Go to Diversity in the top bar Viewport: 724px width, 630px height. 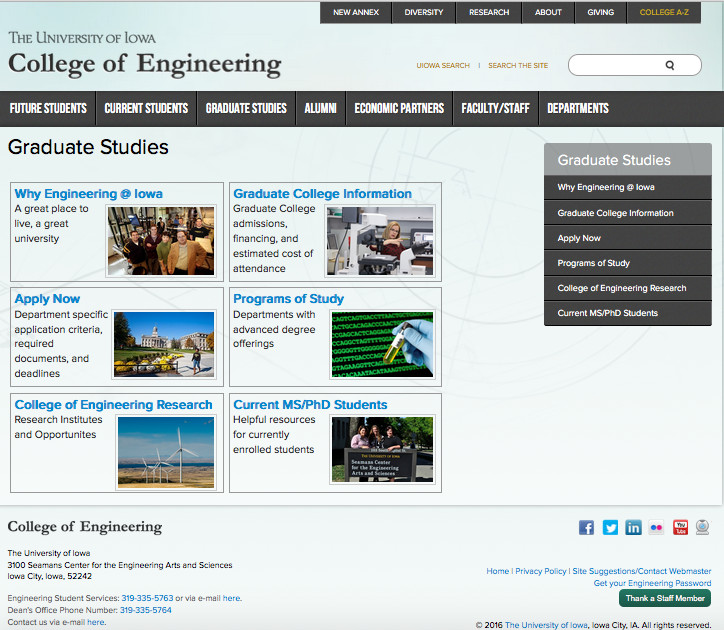click(x=424, y=12)
